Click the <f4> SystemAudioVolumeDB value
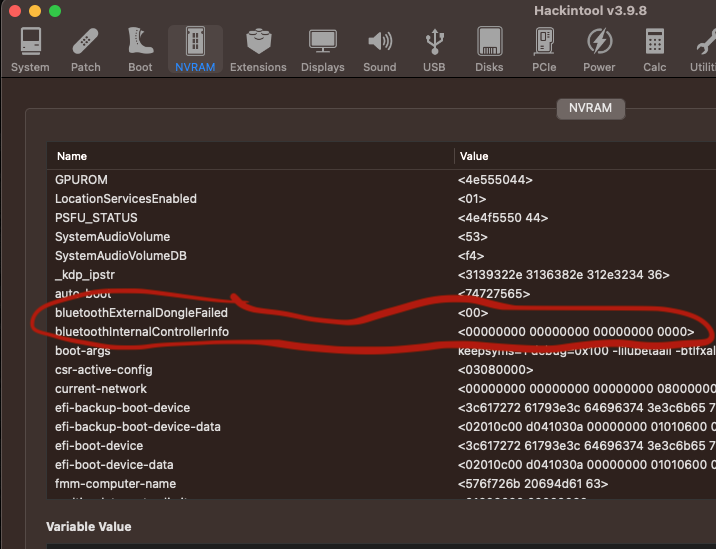 pyautogui.click(x=471, y=256)
